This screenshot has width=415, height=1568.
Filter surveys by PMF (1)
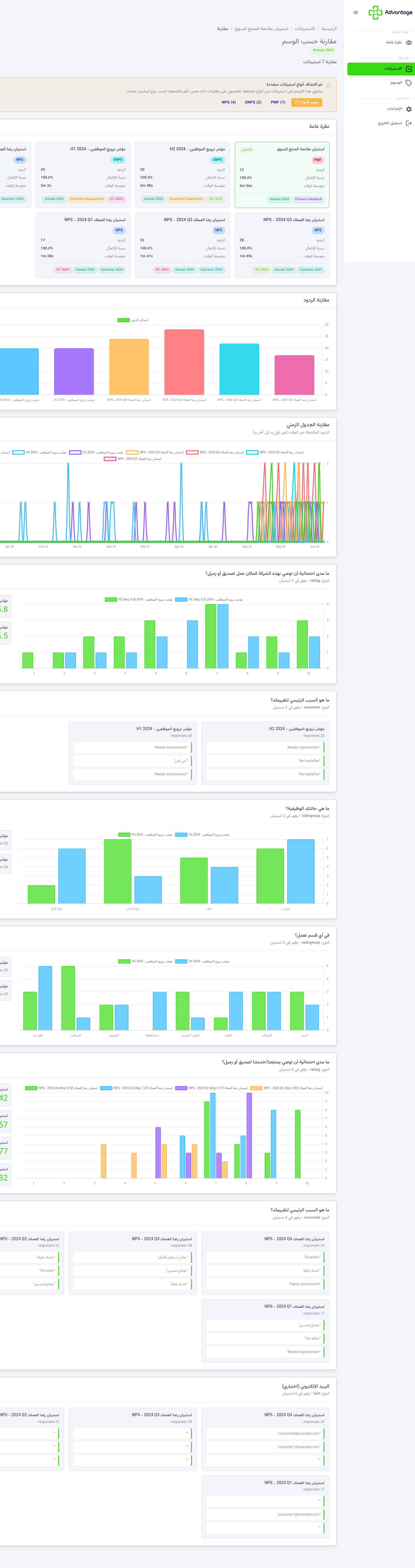[278, 102]
